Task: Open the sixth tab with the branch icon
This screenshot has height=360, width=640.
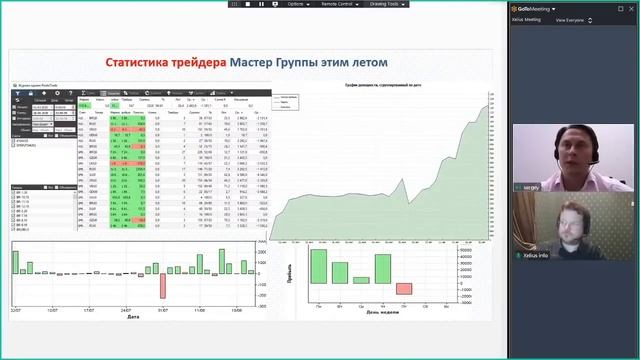Action: pos(197,93)
